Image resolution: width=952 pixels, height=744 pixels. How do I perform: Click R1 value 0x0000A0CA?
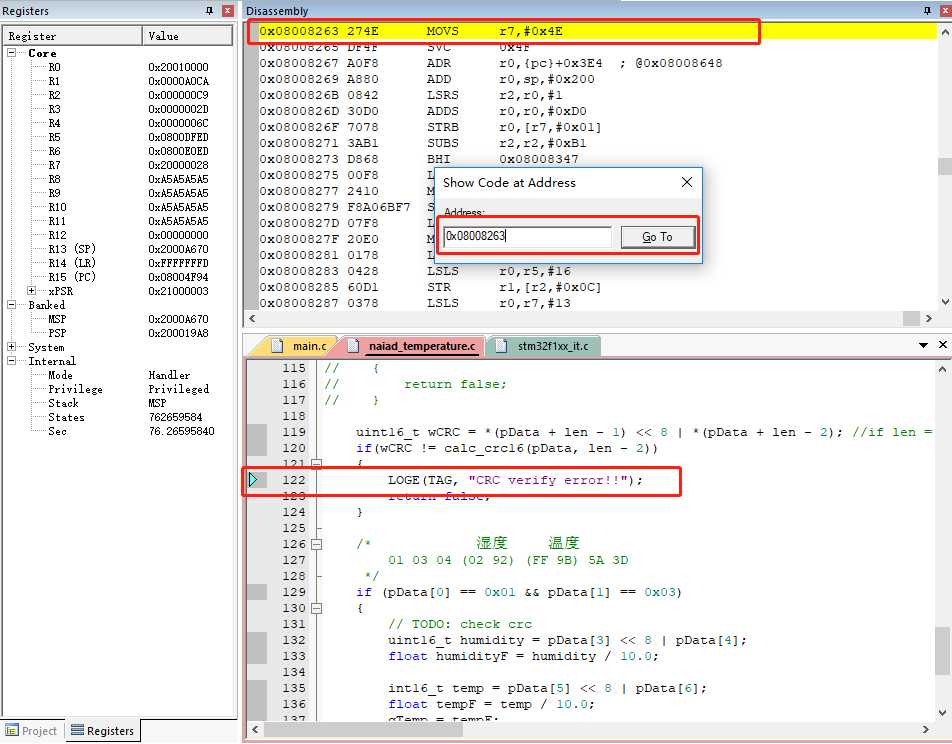(178, 81)
